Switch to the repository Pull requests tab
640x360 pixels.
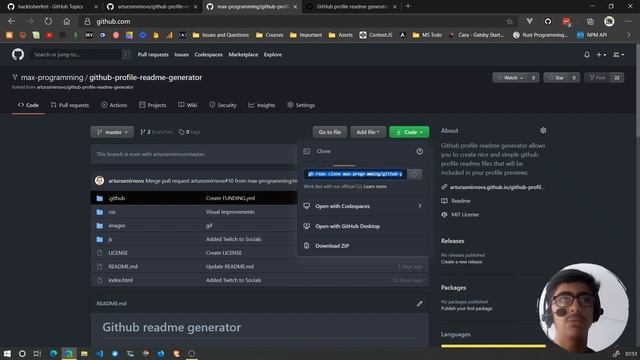70,105
